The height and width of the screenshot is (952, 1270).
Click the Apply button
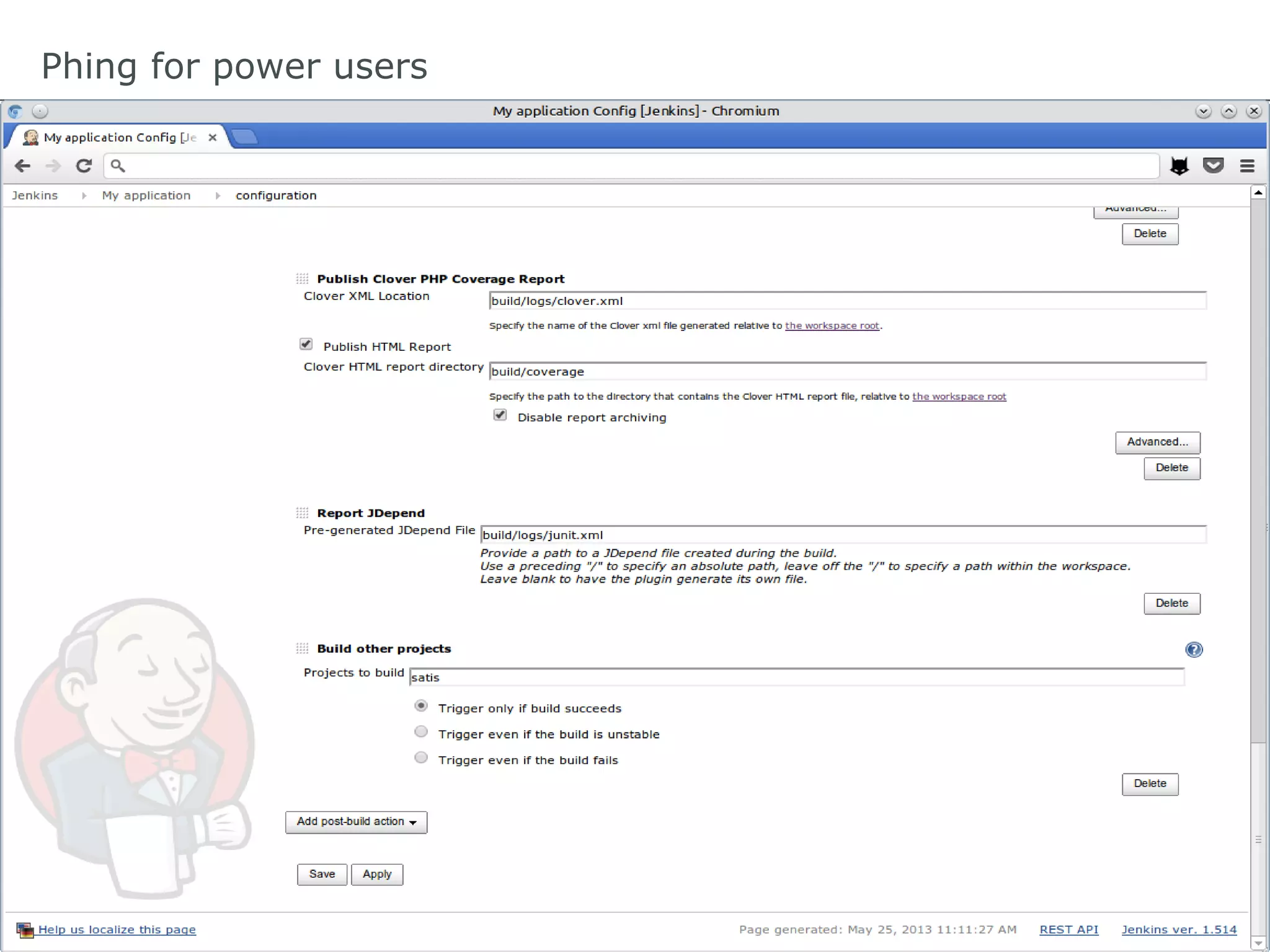(x=377, y=875)
